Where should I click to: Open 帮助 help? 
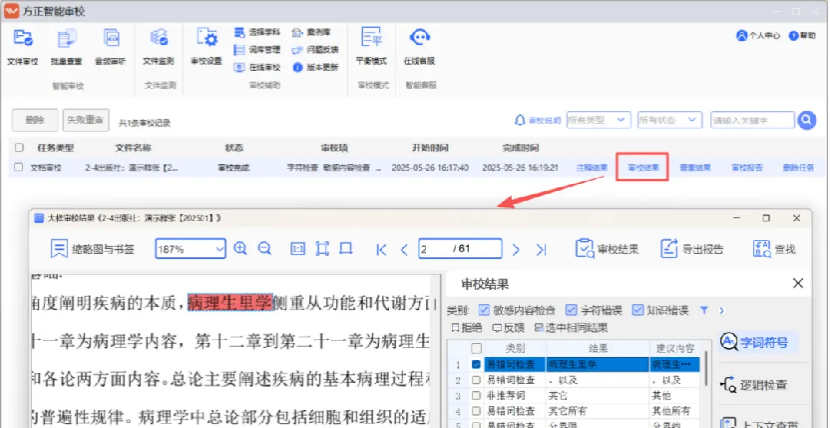(802, 35)
